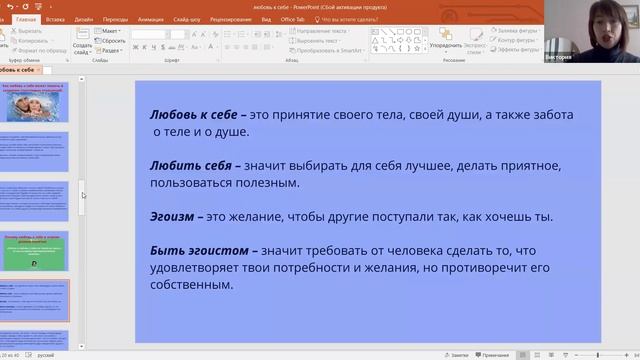Switch to Normal view status bar icon
The width and height of the screenshot is (640, 360).
[x=522, y=355]
